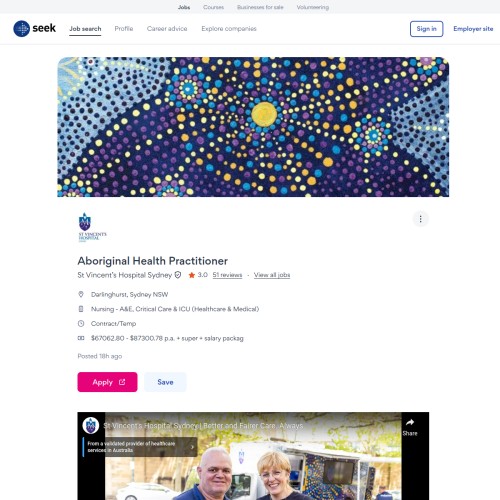Click the orange star rating icon
The image size is (500, 500).
[x=192, y=275]
